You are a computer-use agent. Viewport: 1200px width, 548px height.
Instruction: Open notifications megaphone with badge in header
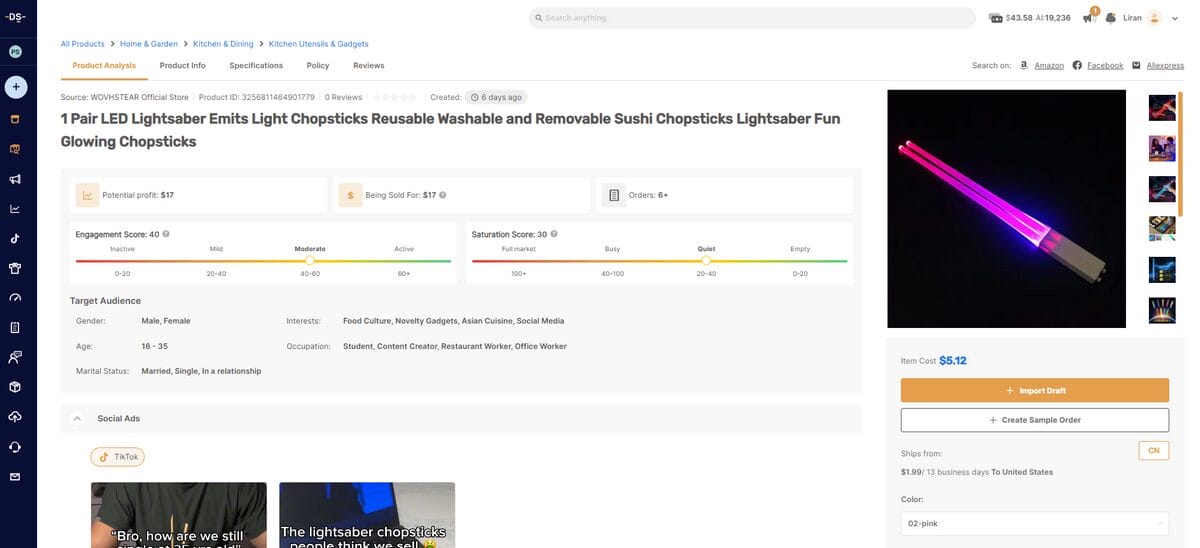point(1089,18)
